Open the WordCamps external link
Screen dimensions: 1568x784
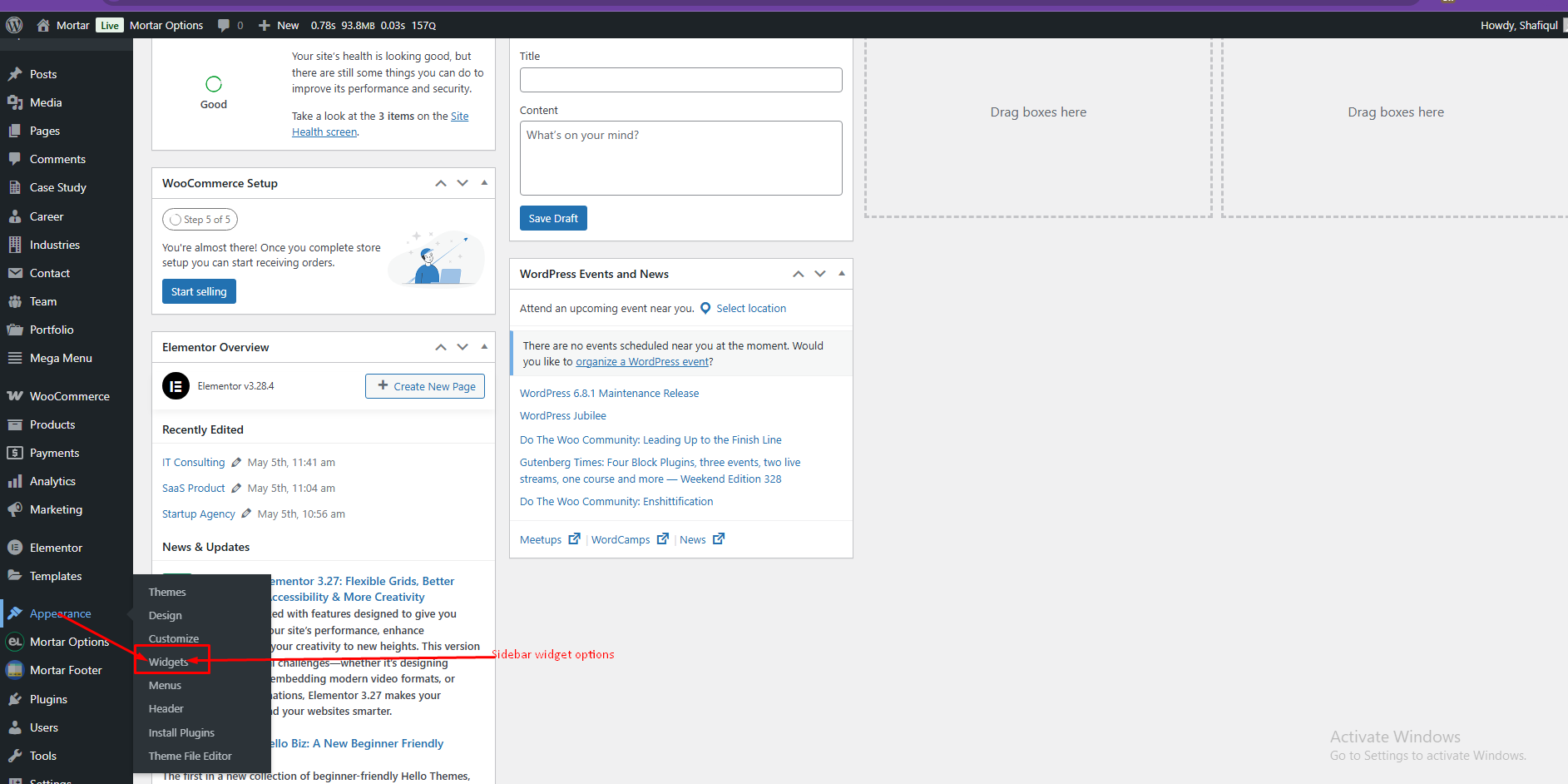point(630,539)
